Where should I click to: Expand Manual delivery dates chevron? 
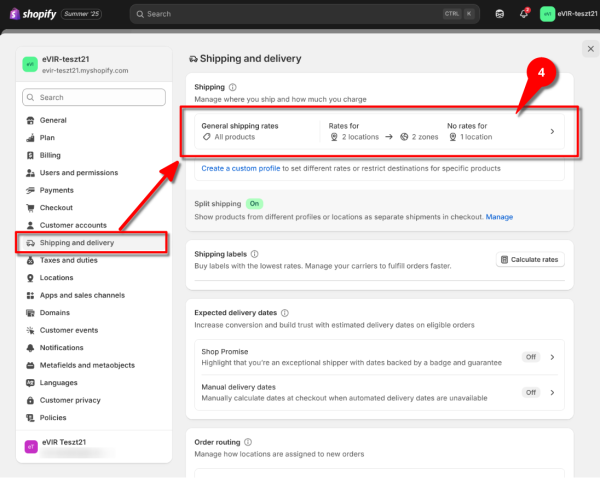553,392
